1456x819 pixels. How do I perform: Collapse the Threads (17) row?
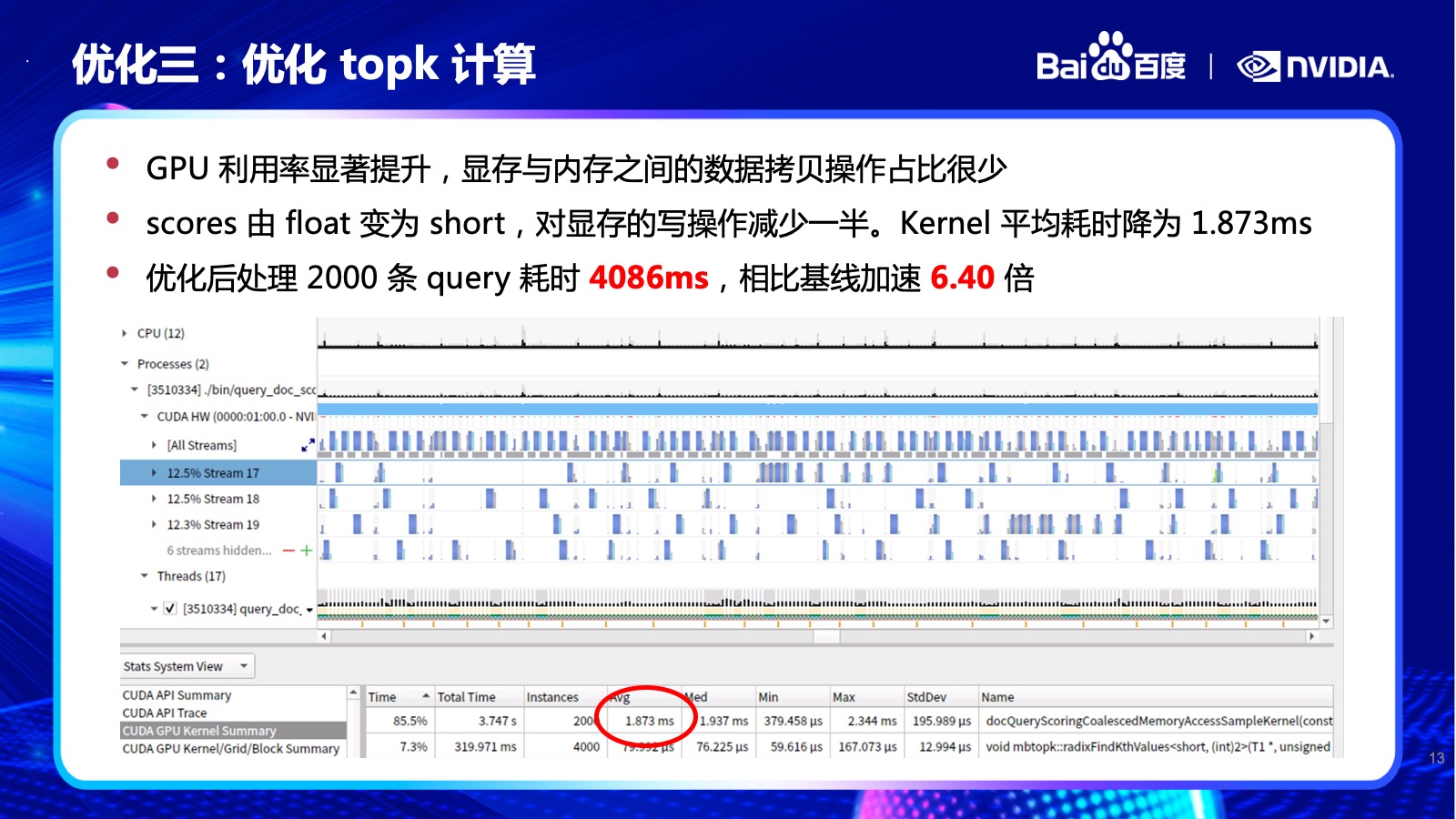pyautogui.click(x=145, y=576)
